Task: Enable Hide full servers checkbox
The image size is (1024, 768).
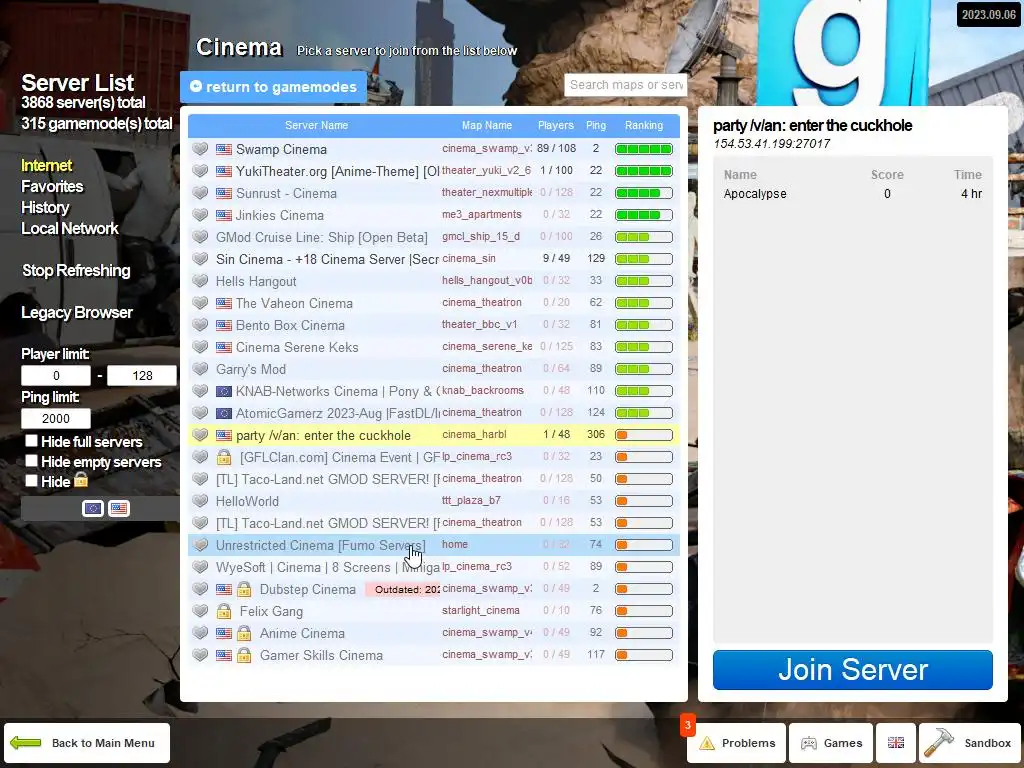Action: 31,441
